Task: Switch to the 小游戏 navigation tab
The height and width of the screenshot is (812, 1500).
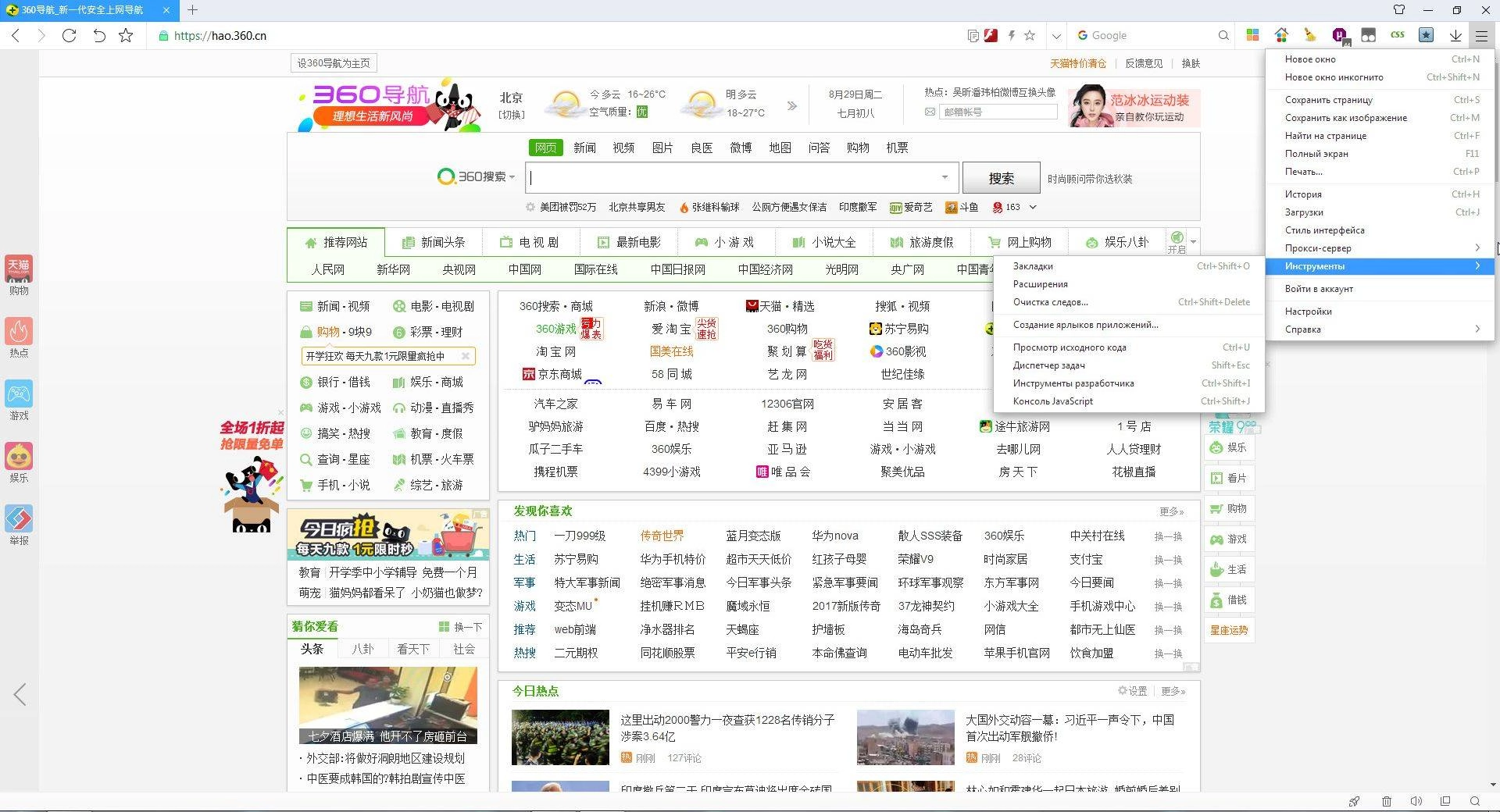Action: tap(726, 243)
